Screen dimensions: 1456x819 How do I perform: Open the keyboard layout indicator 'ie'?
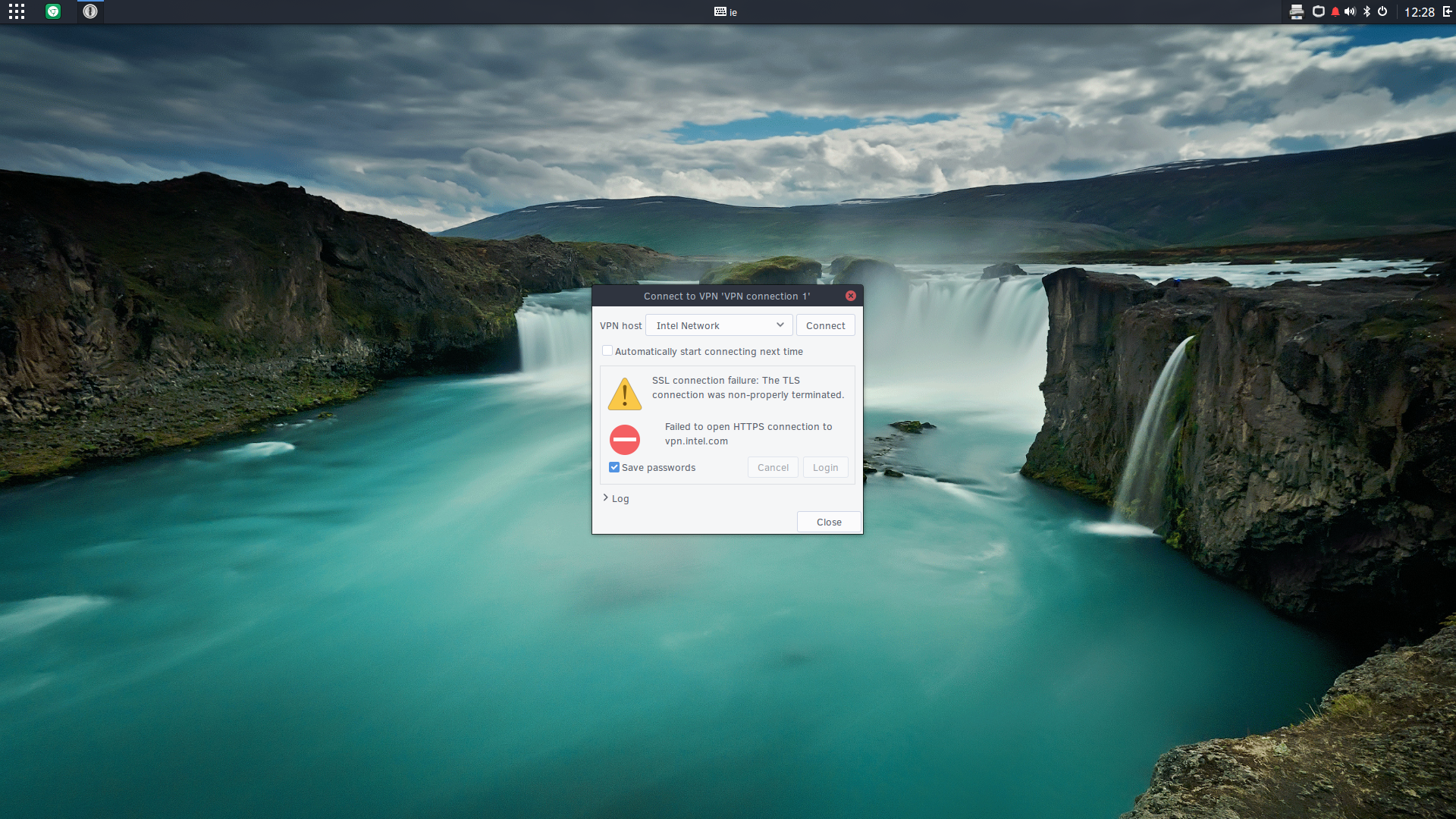726,12
